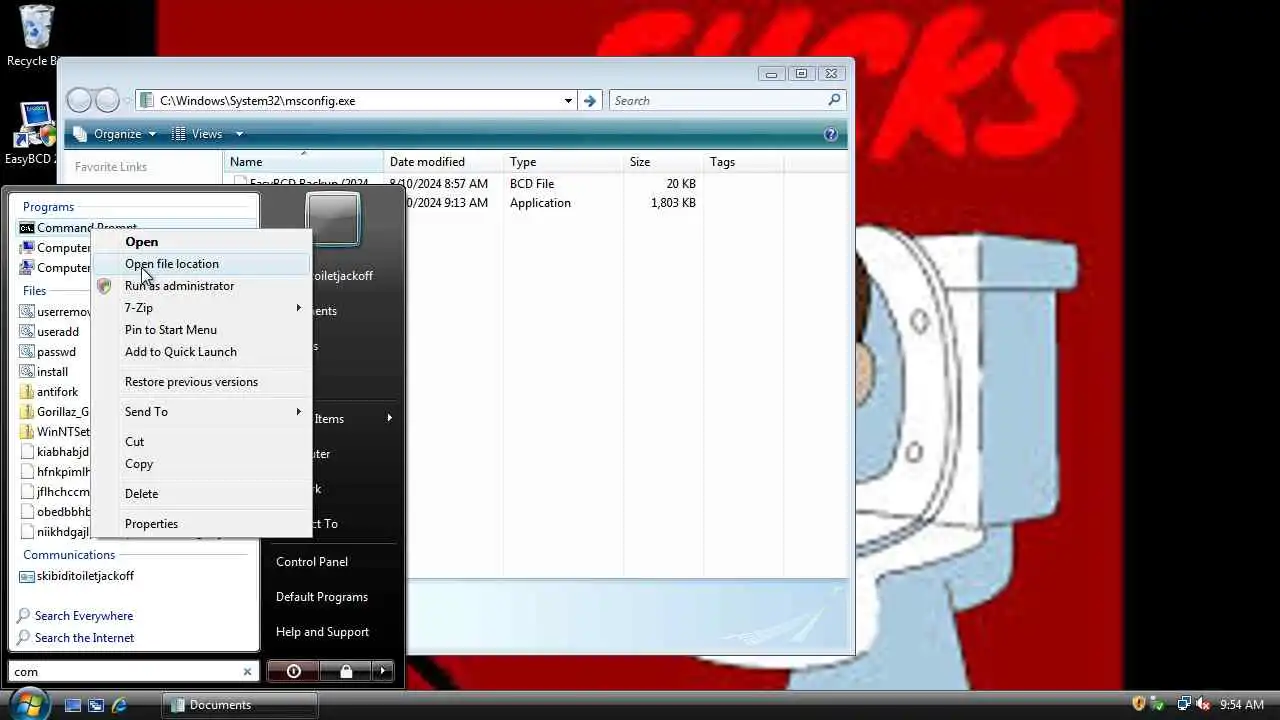Click the Views toolbar button
Image resolution: width=1280 pixels, height=720 pixels.
pos(198,134)
